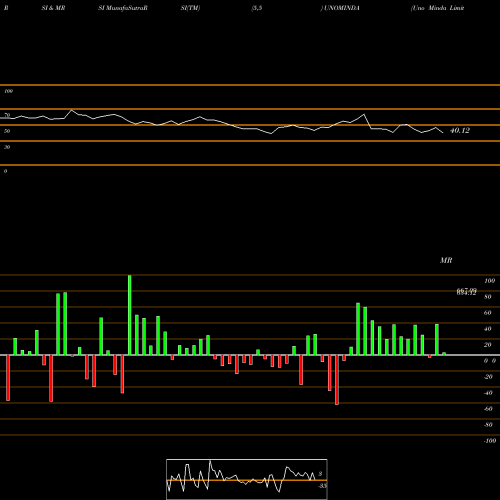Click the RSI panel 0 axis label
500x500 pixels.
5,171
